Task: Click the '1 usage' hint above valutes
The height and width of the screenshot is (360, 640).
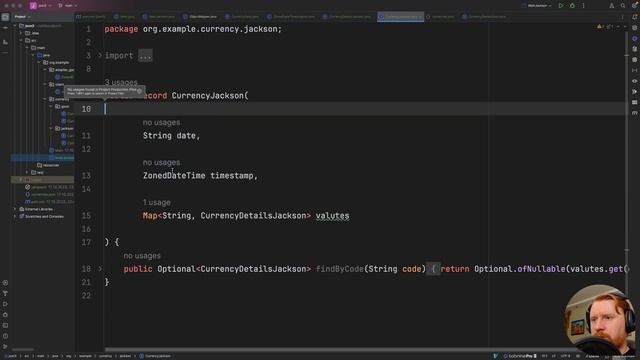Action: pyautogui.click(x=157, y=202)
